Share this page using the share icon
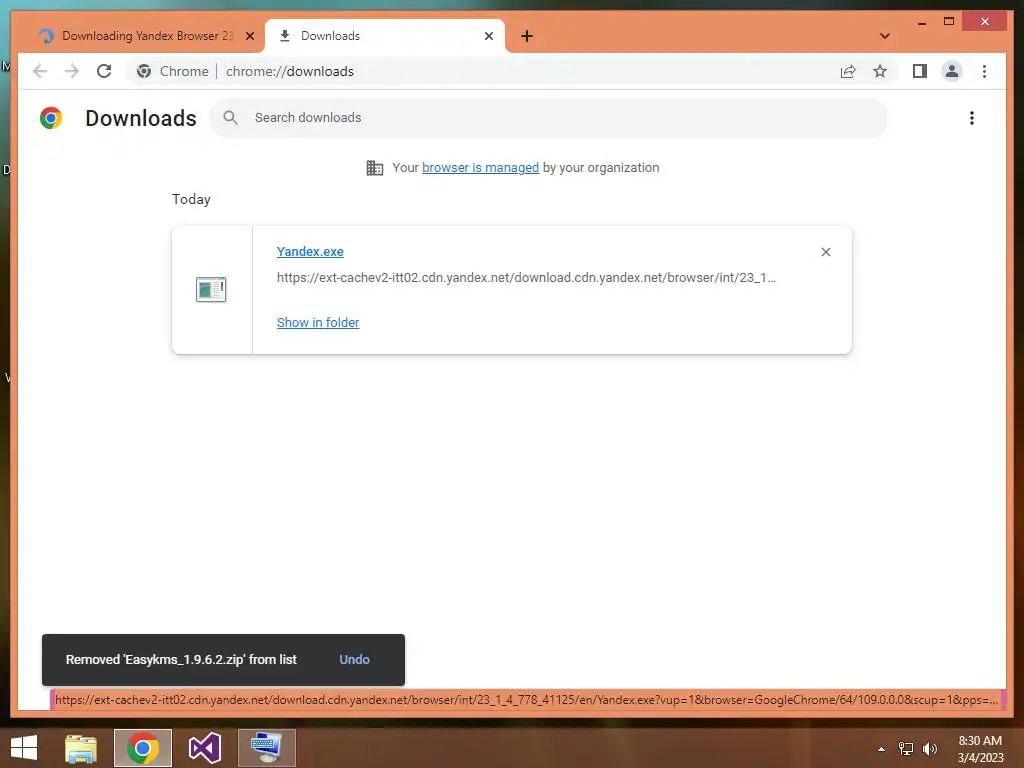This screenshot has width=1024, height=768. pos(848,71)
